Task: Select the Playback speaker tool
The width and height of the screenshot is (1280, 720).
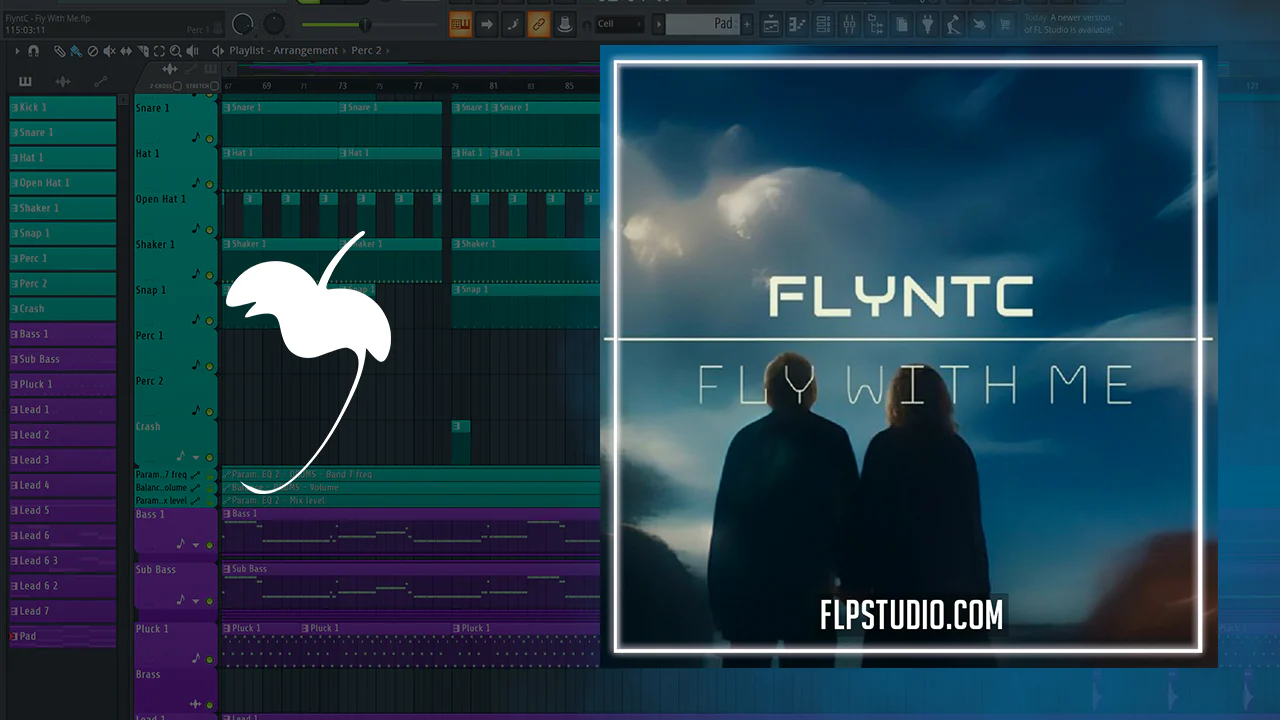Action: pos(193,50)
